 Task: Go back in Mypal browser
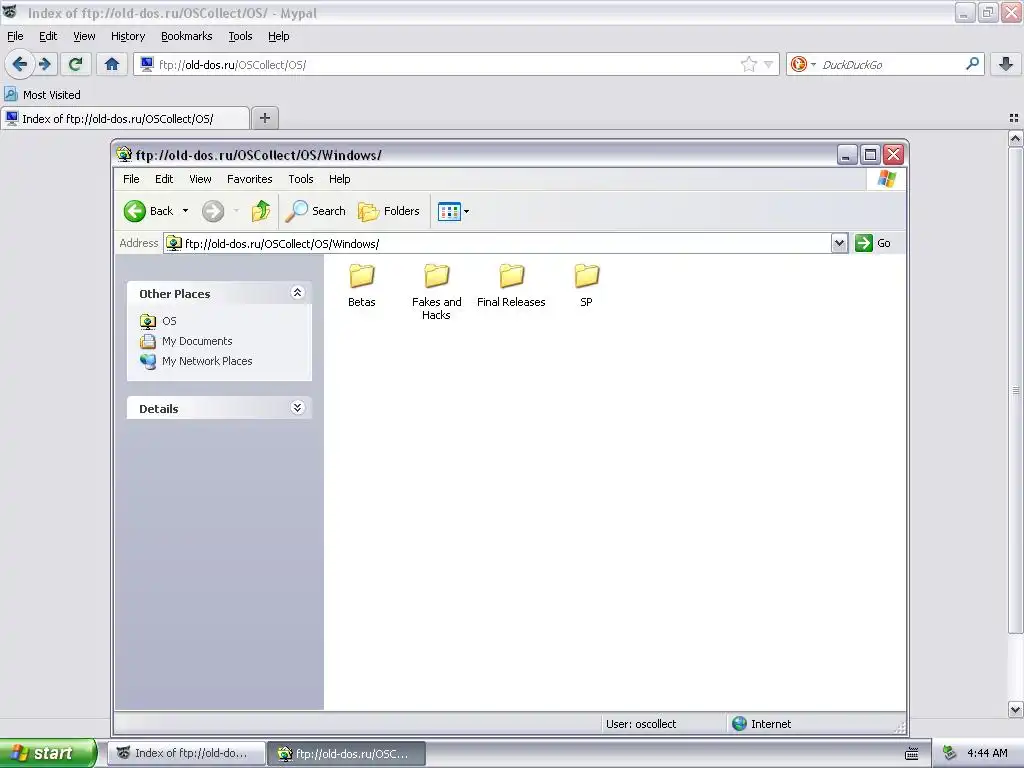click(20, 64)
